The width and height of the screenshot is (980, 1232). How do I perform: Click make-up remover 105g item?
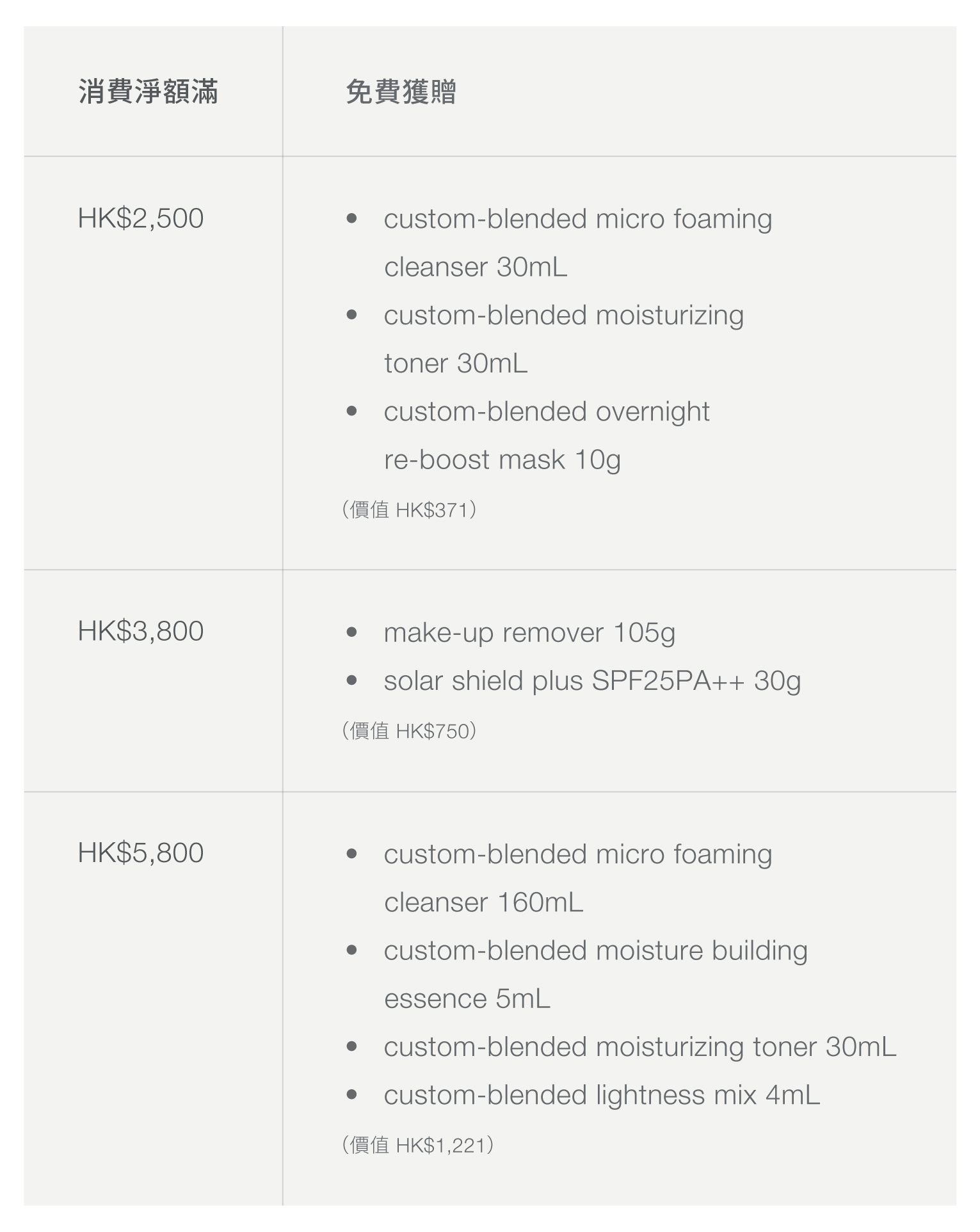tap(529, 632)
